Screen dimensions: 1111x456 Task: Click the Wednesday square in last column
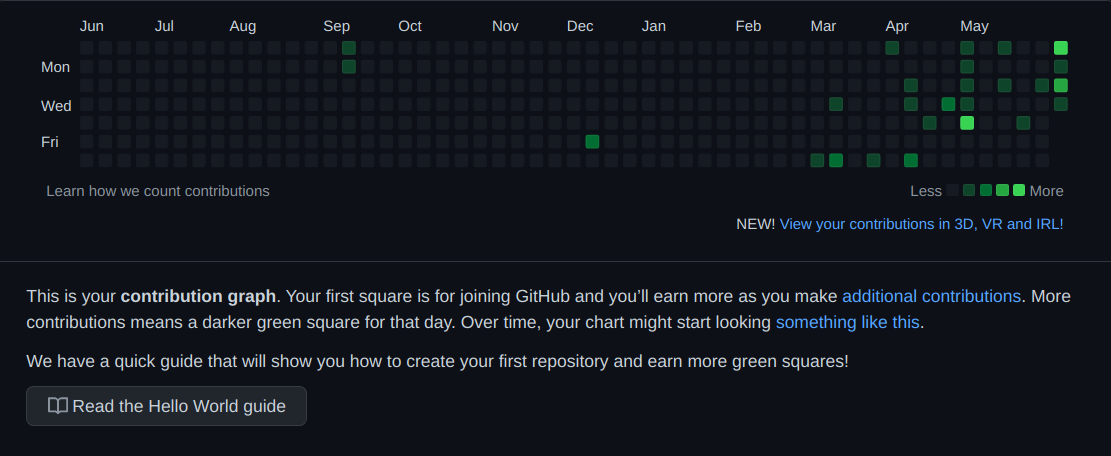1061,104
